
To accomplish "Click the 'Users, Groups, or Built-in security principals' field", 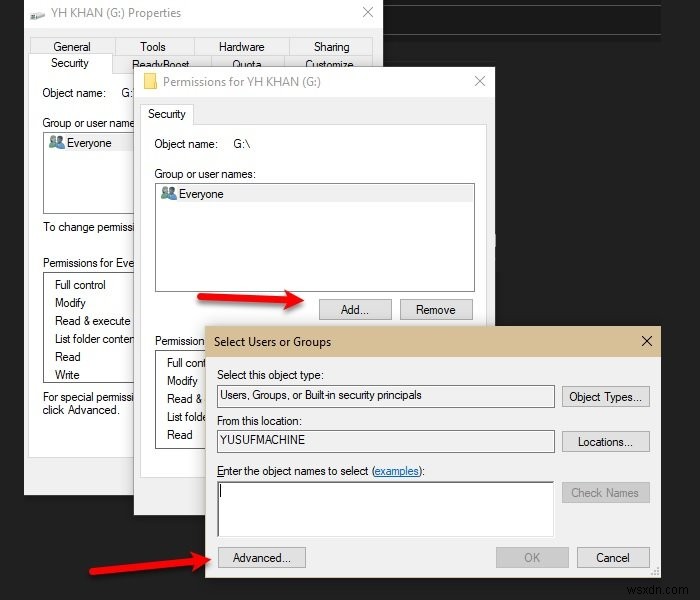I will click(386, 396).
